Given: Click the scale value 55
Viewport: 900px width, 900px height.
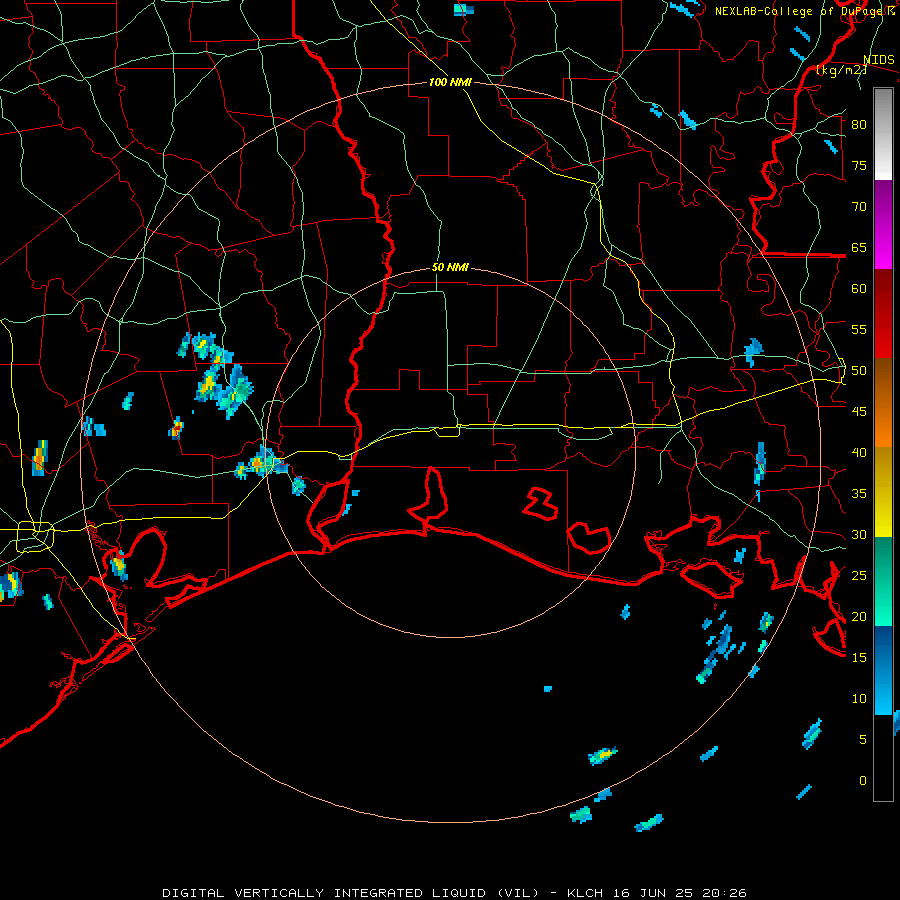Looking at the screenshot, I should click(859, 329).
